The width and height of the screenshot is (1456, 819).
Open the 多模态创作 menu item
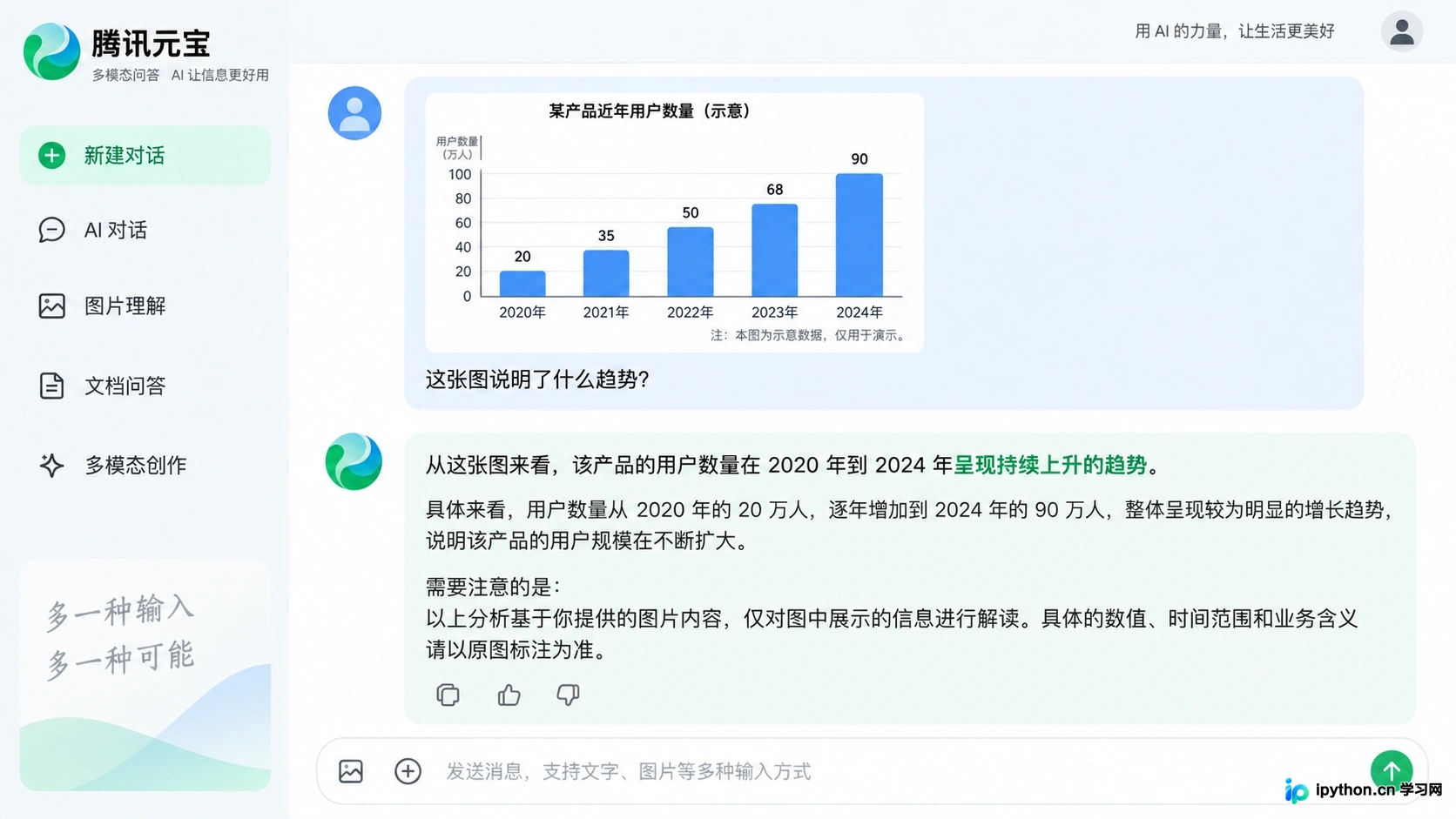pos(145,465)
